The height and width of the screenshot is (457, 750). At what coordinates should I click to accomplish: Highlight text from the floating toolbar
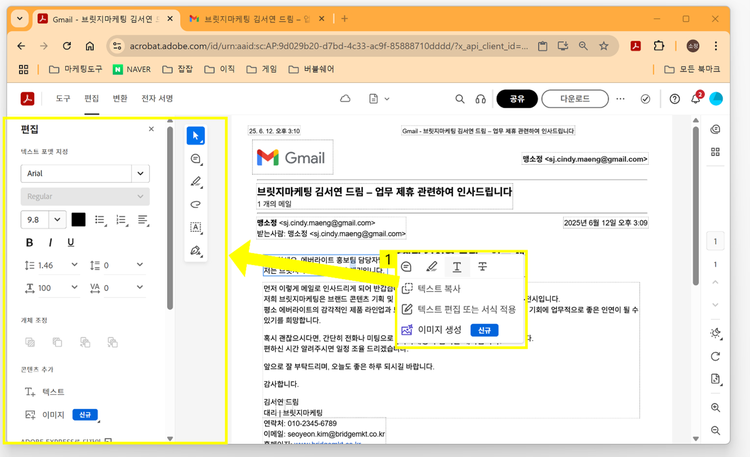point(431,267)
